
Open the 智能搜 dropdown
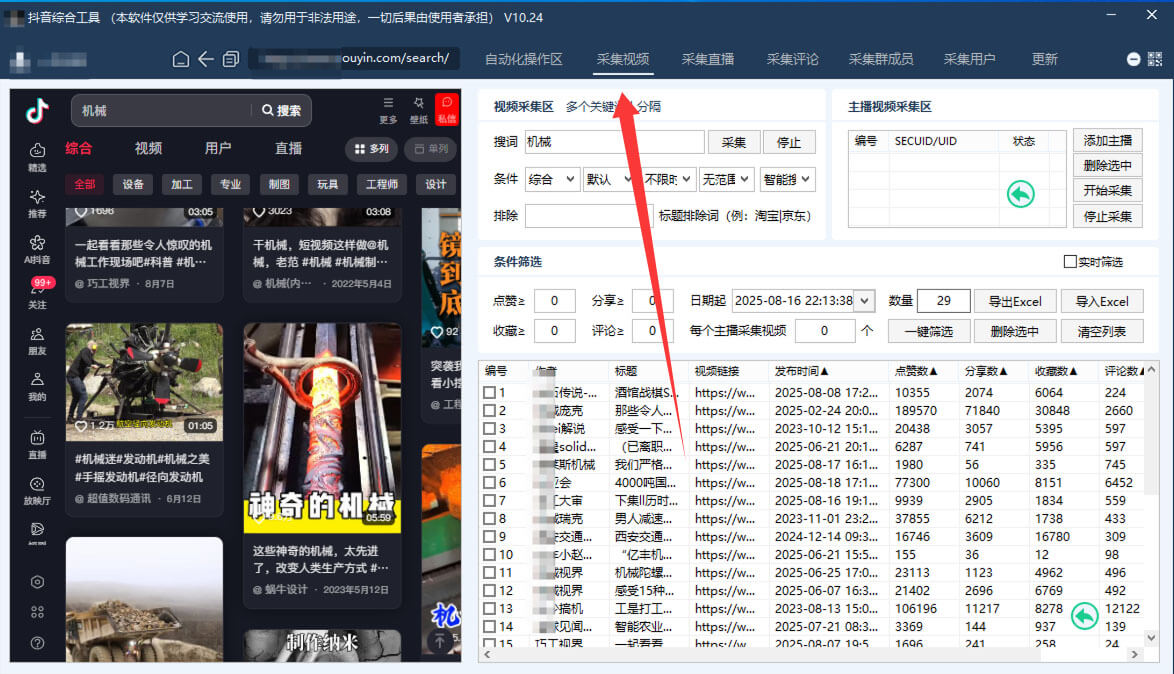[787, 178]
